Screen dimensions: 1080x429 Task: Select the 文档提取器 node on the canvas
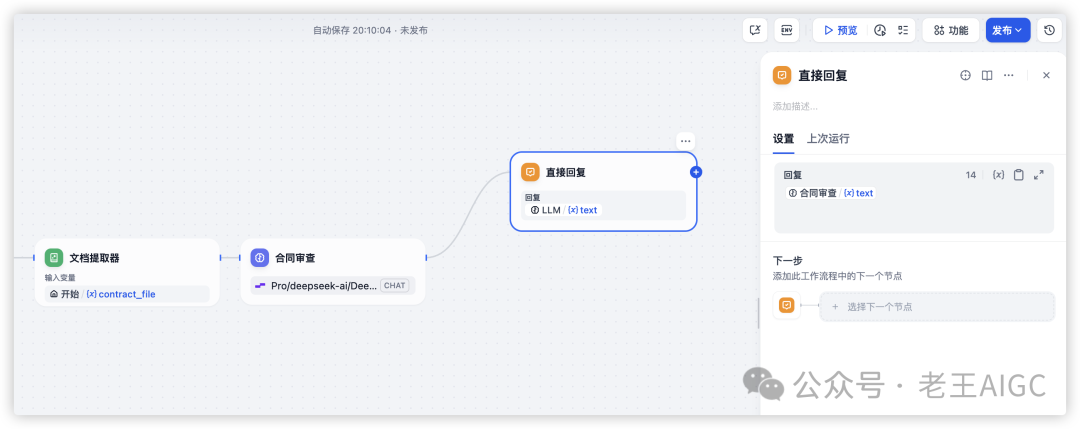127,272
